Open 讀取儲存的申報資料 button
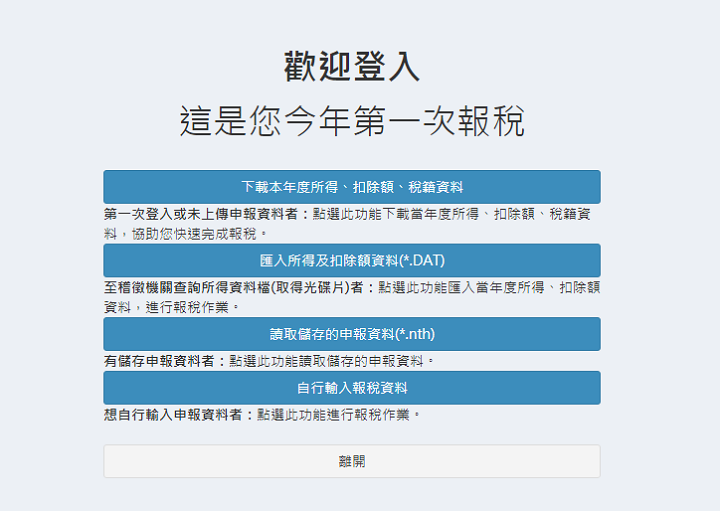 point(352,334)
